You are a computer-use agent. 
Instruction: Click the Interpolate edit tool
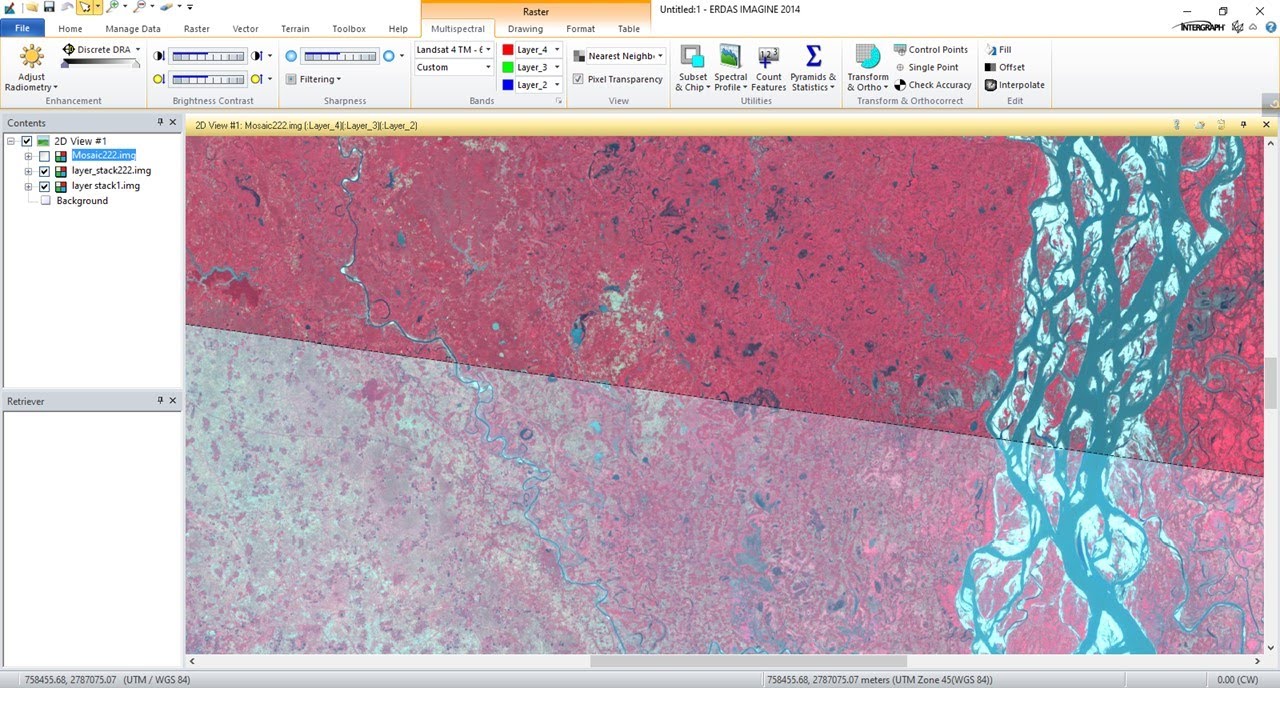1015,85
